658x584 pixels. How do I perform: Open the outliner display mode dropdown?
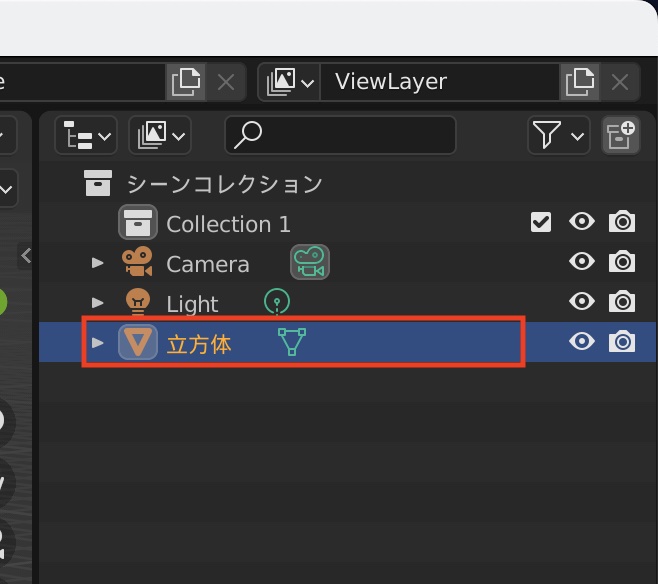click(x=85, y=135)
